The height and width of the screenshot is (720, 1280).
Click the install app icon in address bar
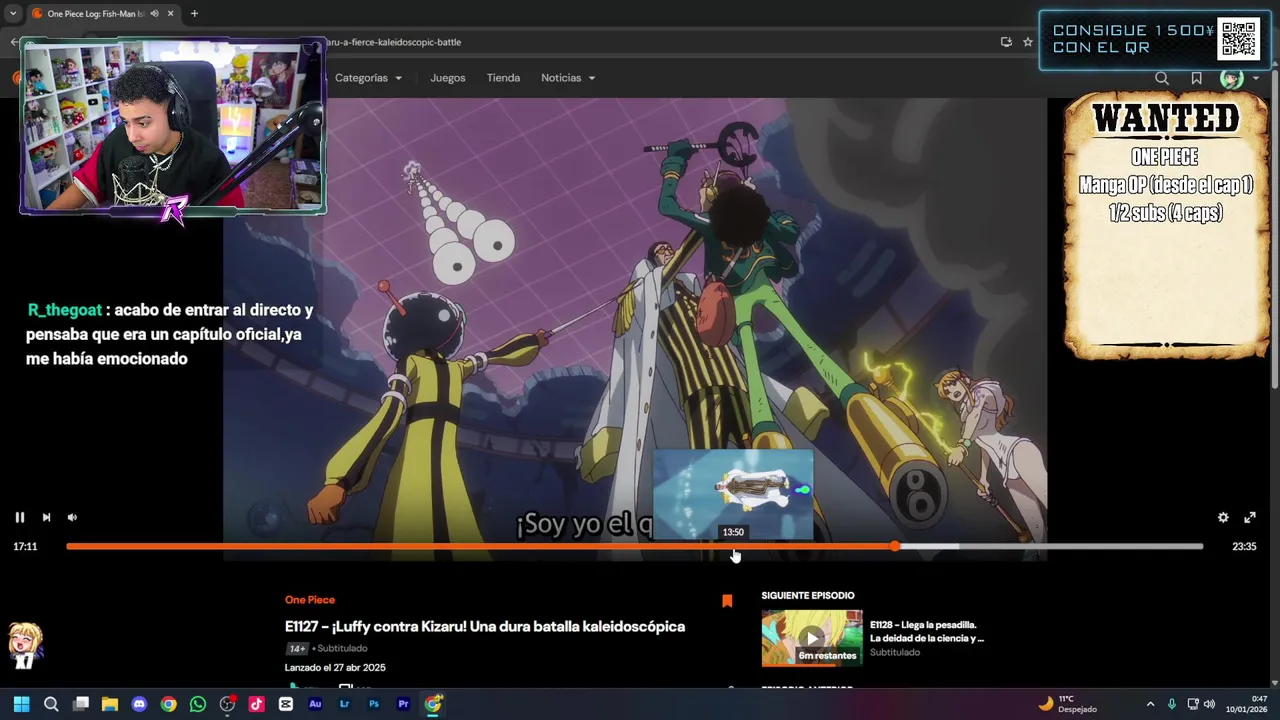[1006, 42]
